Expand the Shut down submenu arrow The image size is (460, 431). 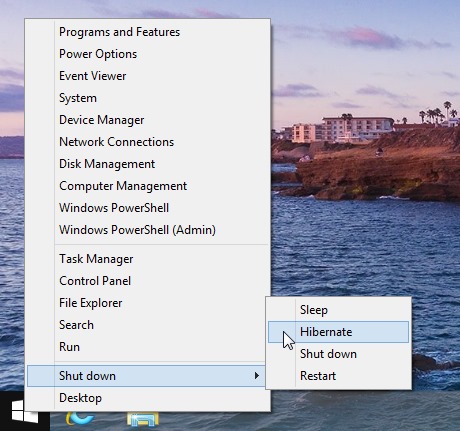[x=257, y=376]
